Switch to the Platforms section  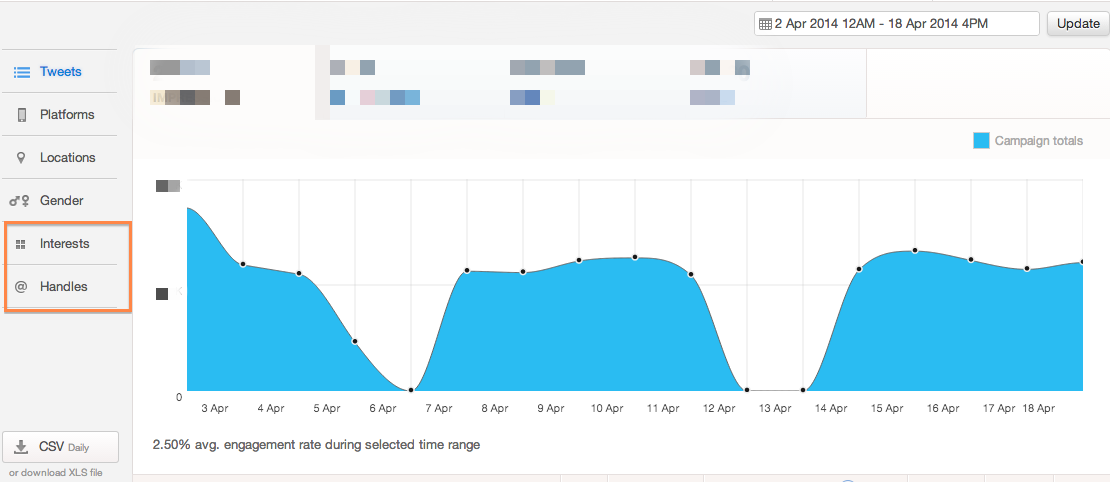[x=67, y=115]
